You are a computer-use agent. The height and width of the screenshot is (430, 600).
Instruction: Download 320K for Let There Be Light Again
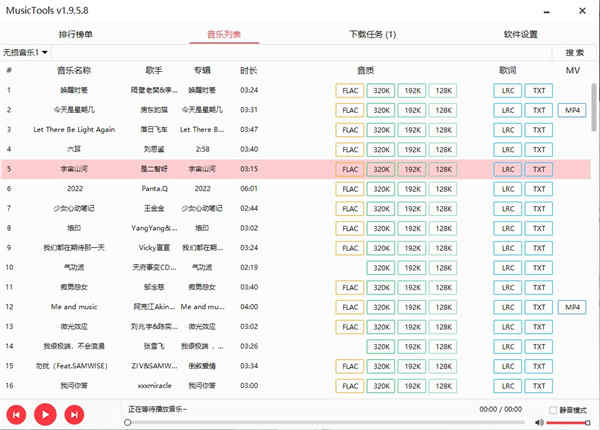(381, 130)
